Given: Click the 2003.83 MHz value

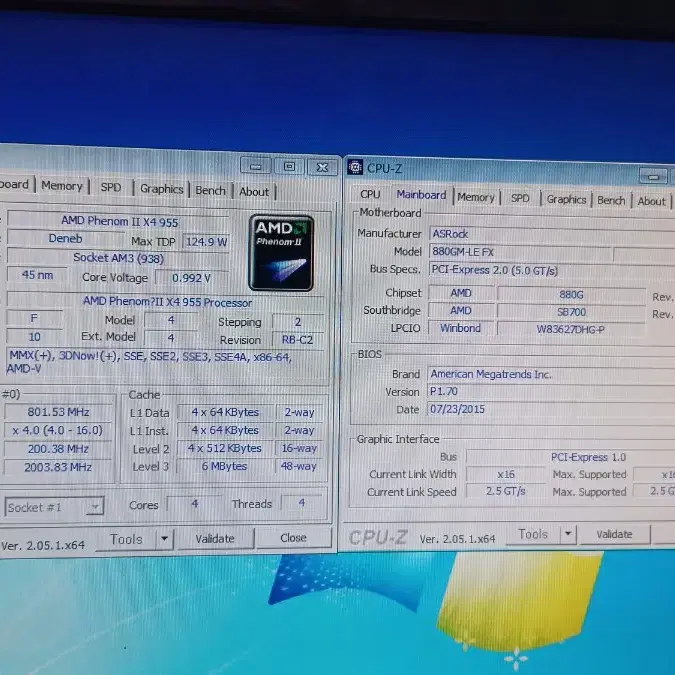Looking at the screenshot, I should [58, 467].
